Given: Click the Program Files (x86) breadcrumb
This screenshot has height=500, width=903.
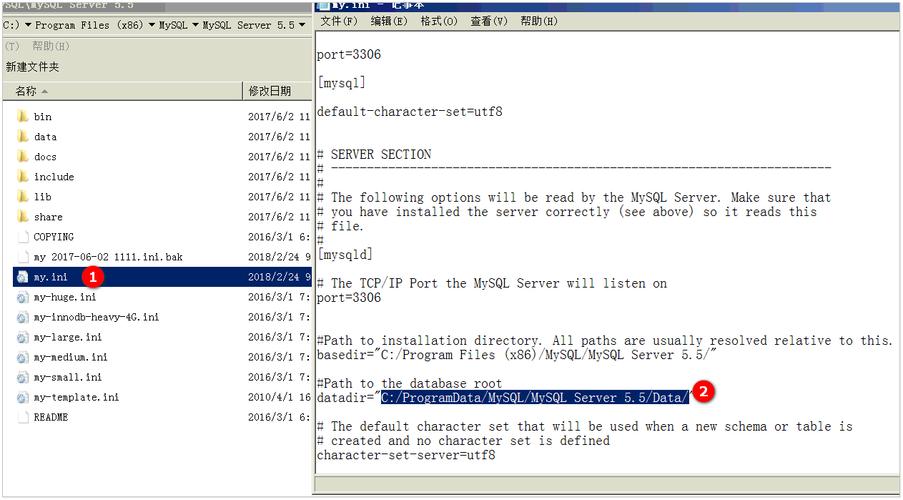Looking at the screenshot, I should click(x=89, y=25).
